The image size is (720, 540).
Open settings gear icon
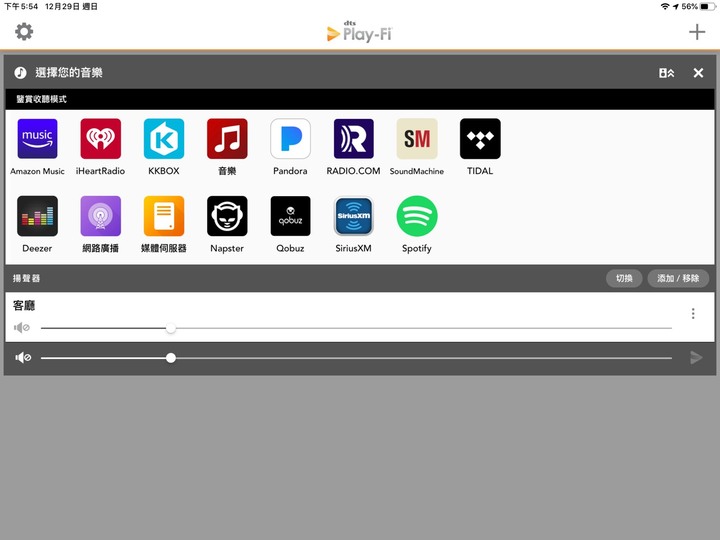[x=24, y=32]
